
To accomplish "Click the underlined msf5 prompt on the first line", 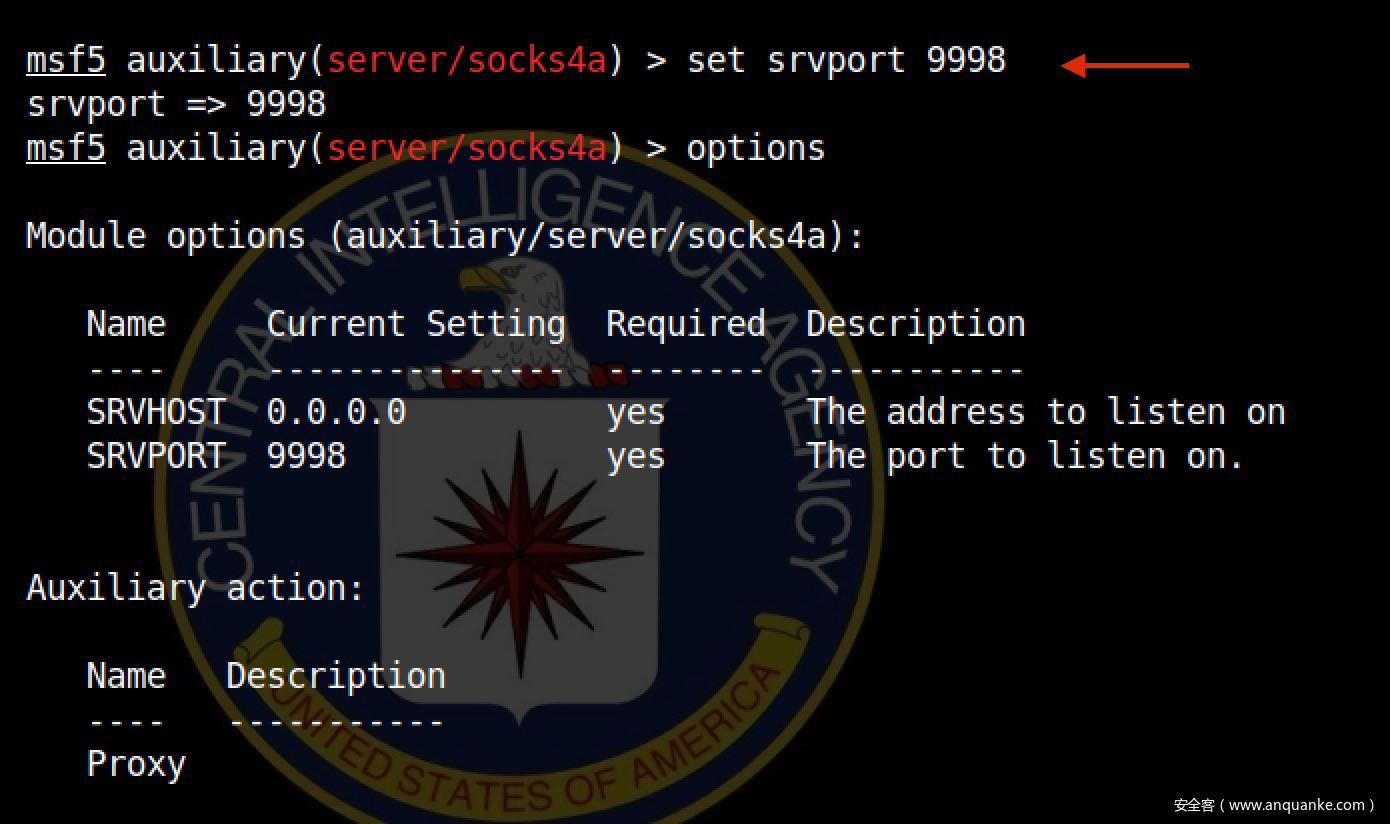I will pyautogui.click(x=66, y=60).
